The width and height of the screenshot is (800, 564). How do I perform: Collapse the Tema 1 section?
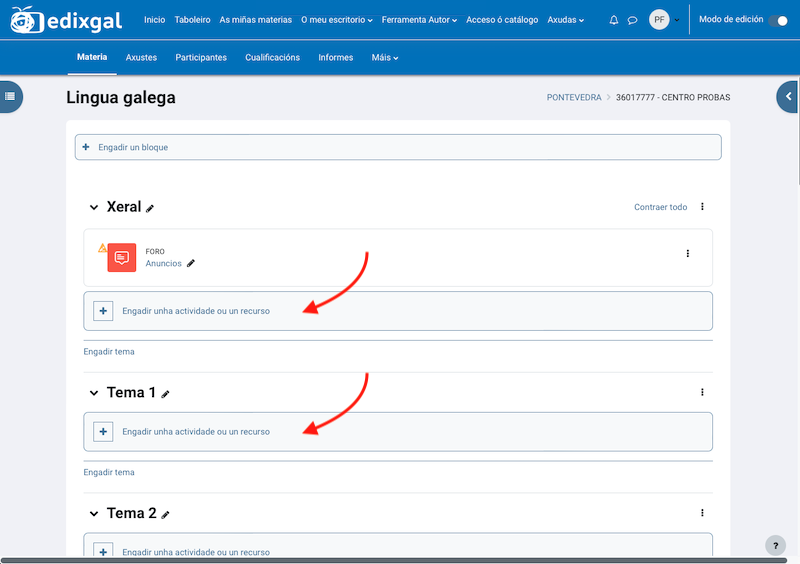coord(94,393)
